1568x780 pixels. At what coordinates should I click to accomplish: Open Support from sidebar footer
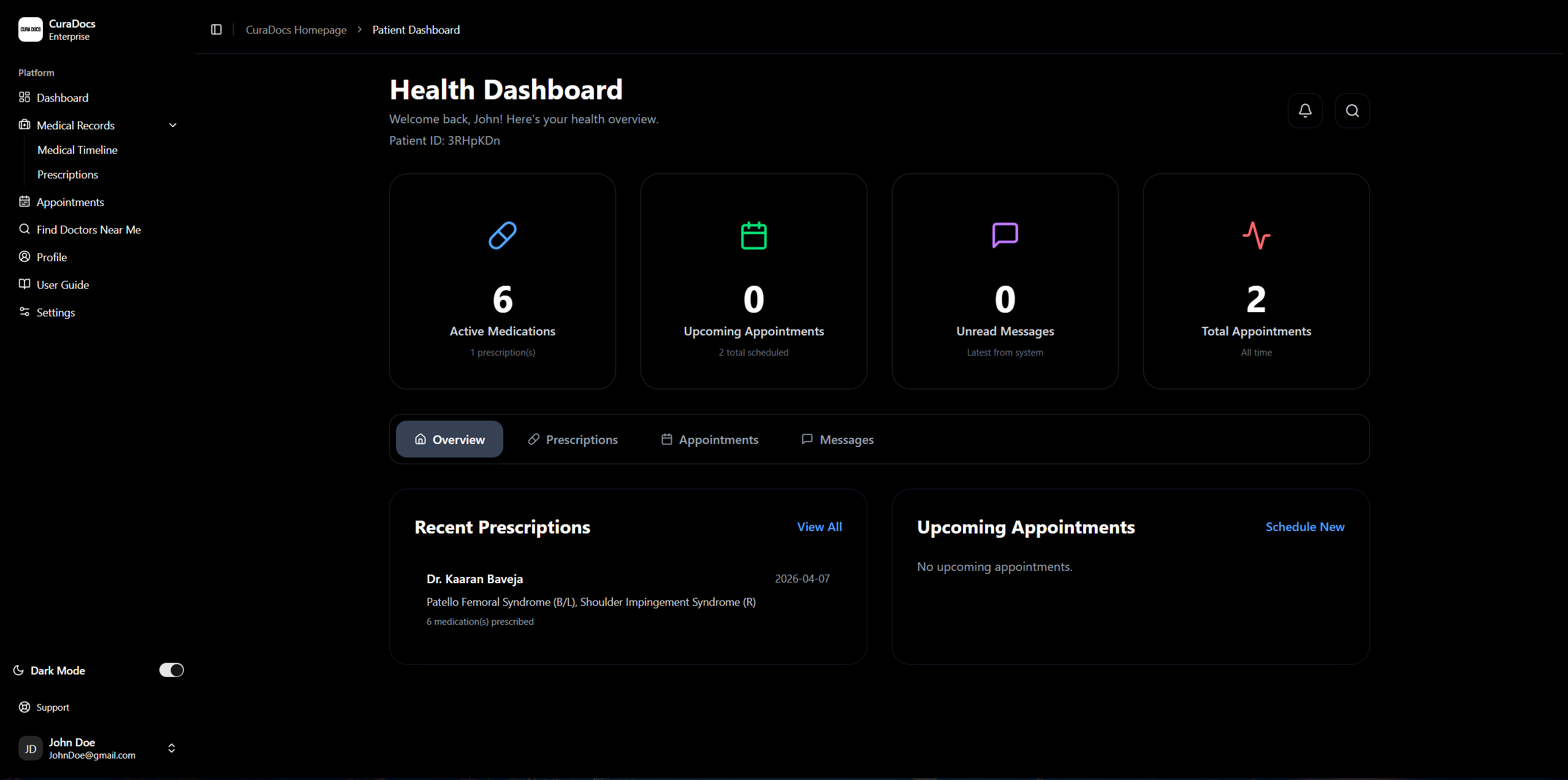pos(53,707)
